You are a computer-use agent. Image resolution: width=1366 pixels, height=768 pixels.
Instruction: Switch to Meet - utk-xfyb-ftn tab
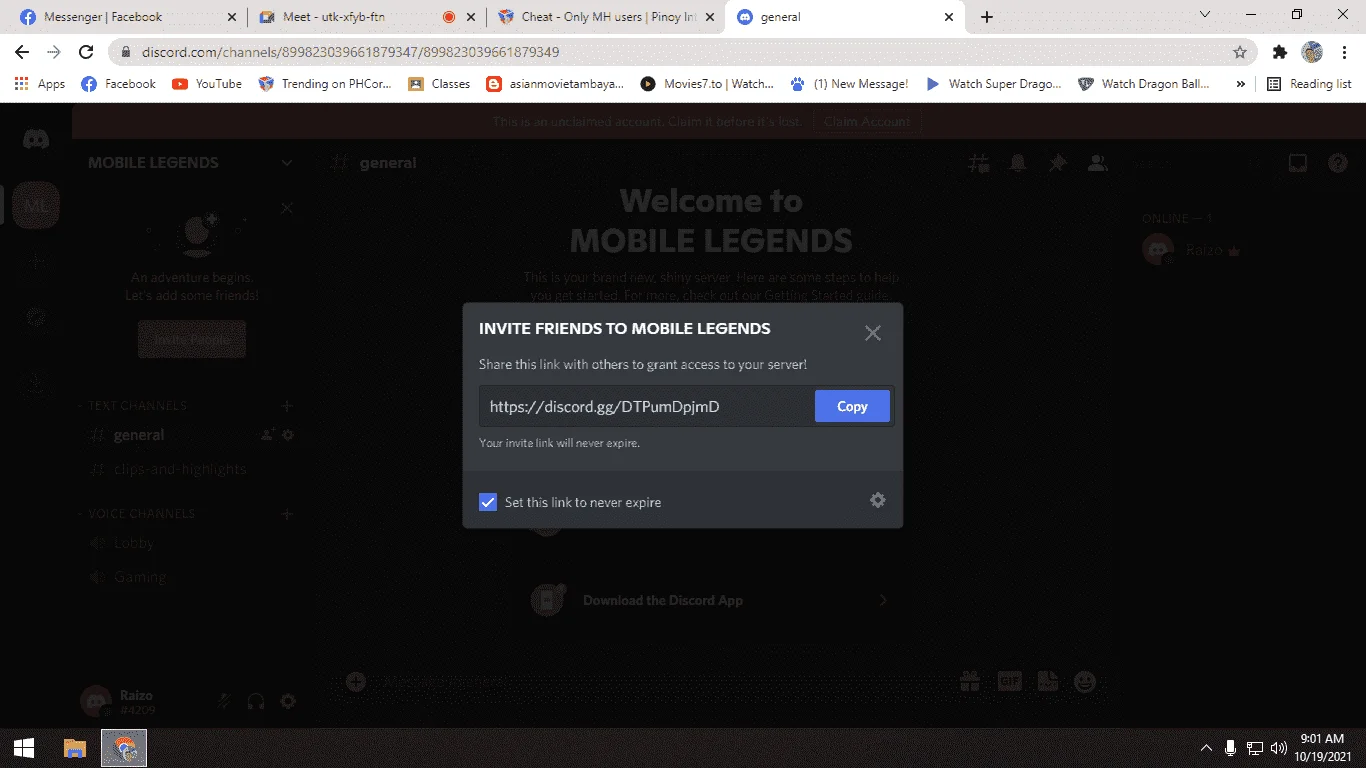366,17
